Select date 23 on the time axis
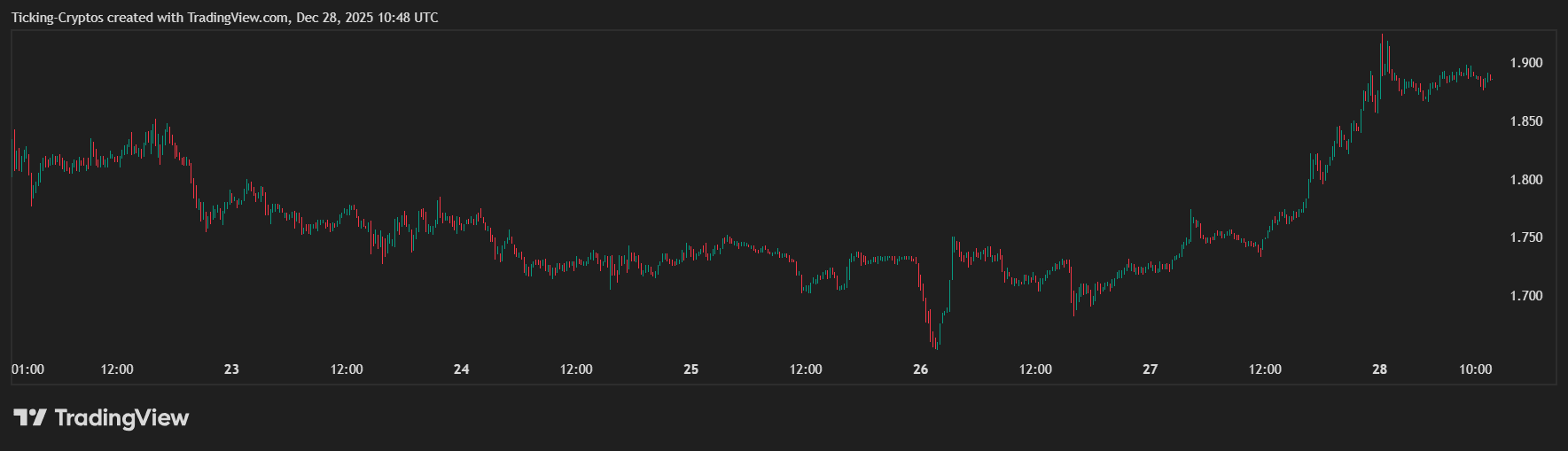This screenshot has width=1568, height=451. (x=231, y=369)
